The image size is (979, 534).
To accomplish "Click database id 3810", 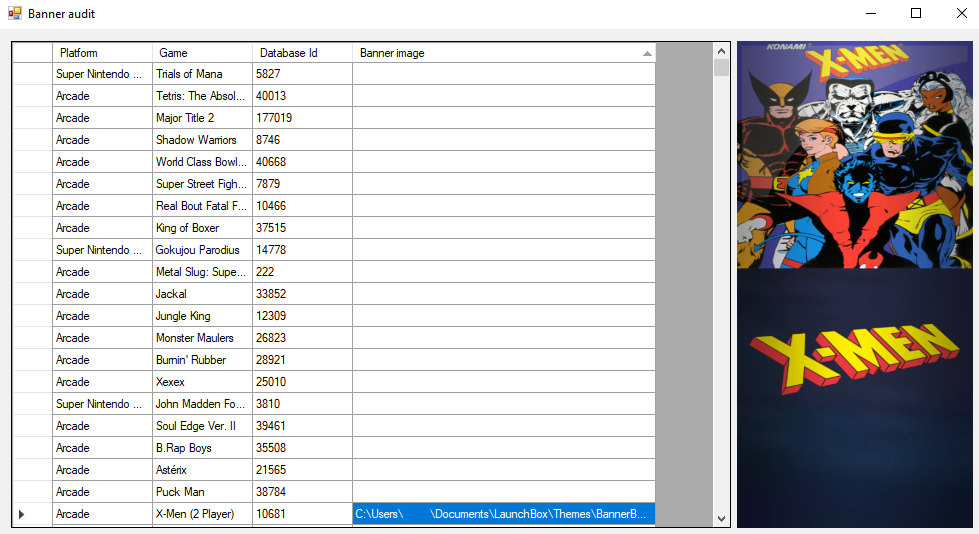I will point(302,404).
